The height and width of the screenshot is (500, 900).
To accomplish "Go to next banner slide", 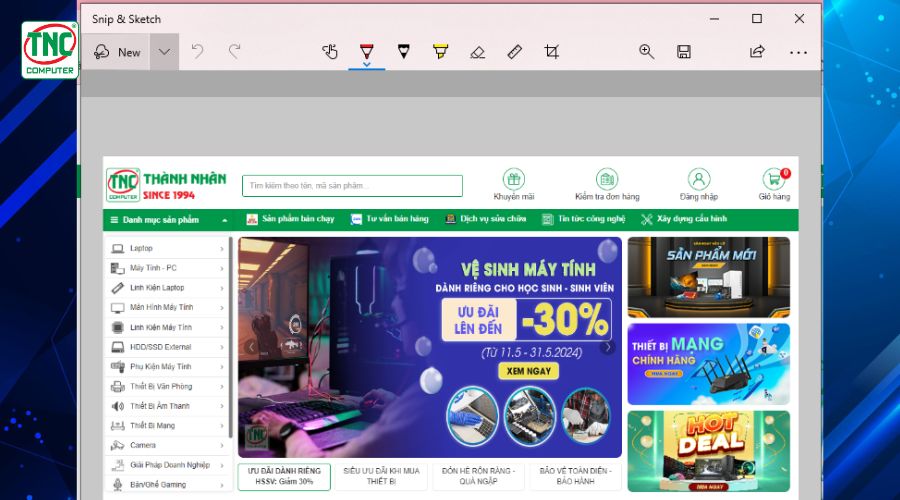I will (x=608, y=347).
